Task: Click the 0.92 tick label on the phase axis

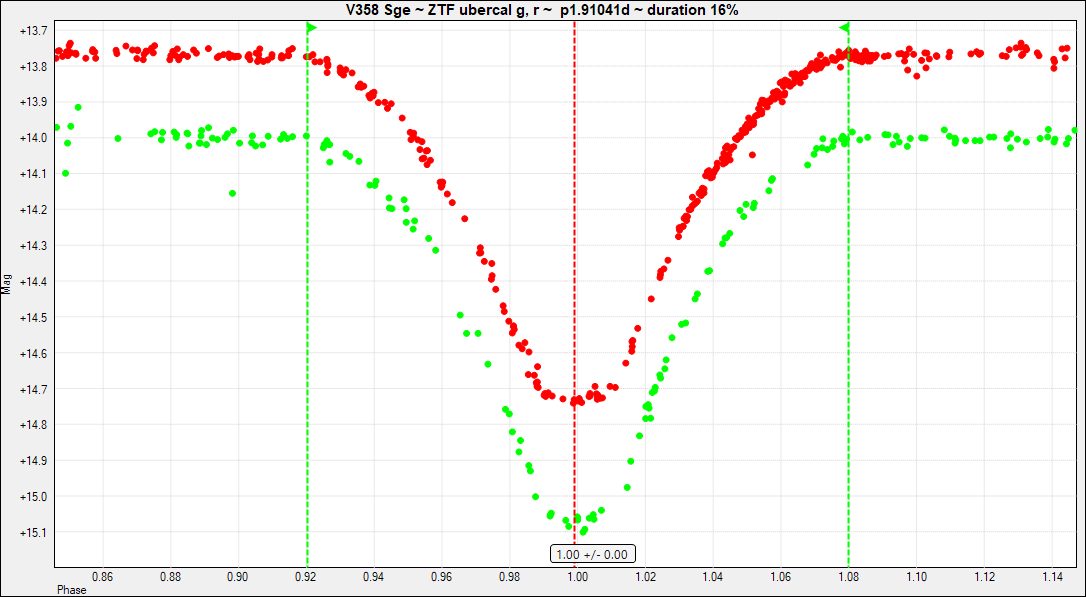Action: click(x=305, y=577)
